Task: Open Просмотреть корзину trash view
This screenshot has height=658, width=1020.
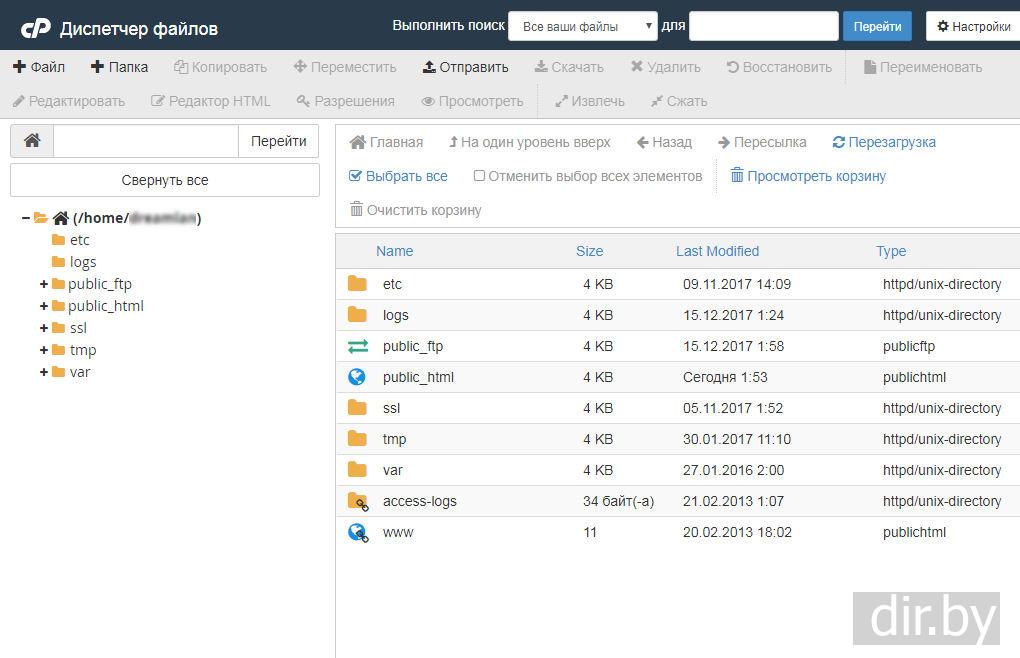Action: (x=808, y=176)
